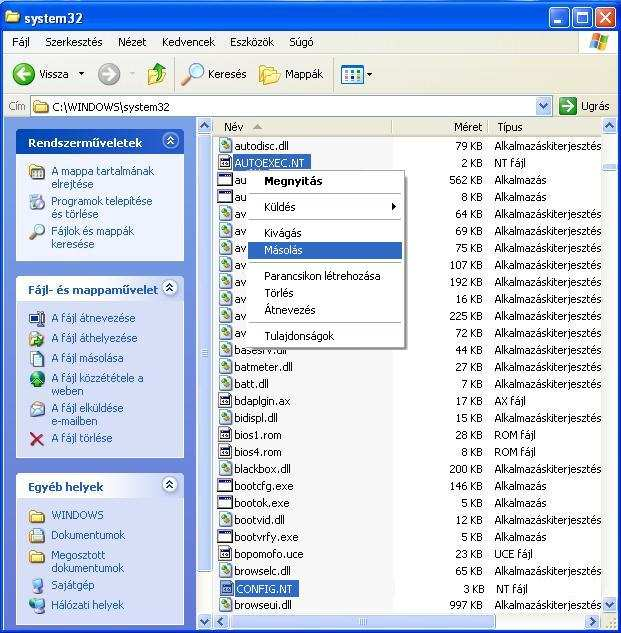Screen dimensions: 621x633
Task: Choose Átnevezés in the context menu
Action: (x=325, y=310)
